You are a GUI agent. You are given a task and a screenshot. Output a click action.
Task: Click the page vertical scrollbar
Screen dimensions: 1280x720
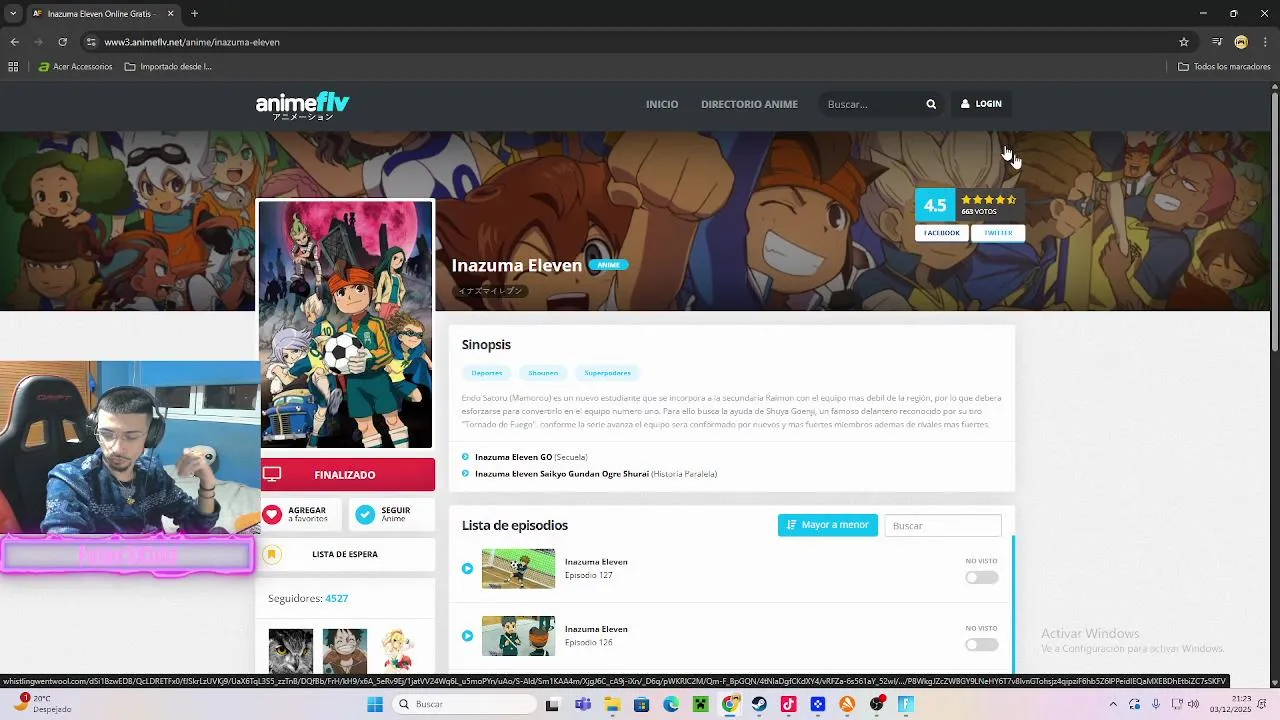[1274, 220]
